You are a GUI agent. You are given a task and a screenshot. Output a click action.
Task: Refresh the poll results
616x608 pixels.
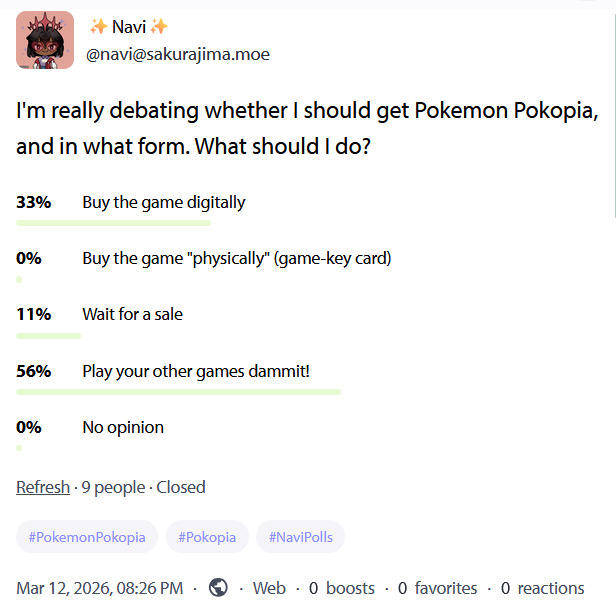[43, 487]
